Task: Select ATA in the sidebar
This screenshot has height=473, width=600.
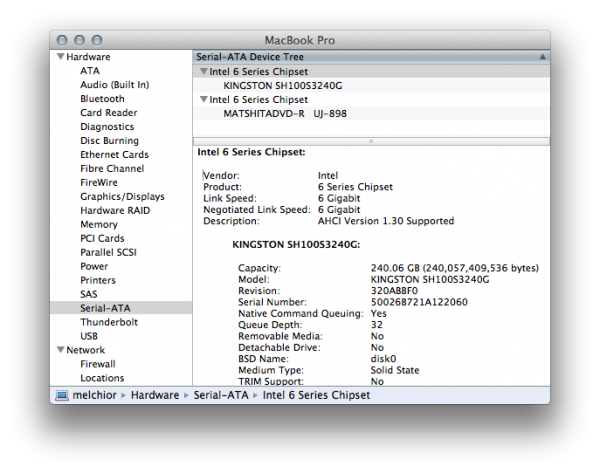Action: [90, 71]
